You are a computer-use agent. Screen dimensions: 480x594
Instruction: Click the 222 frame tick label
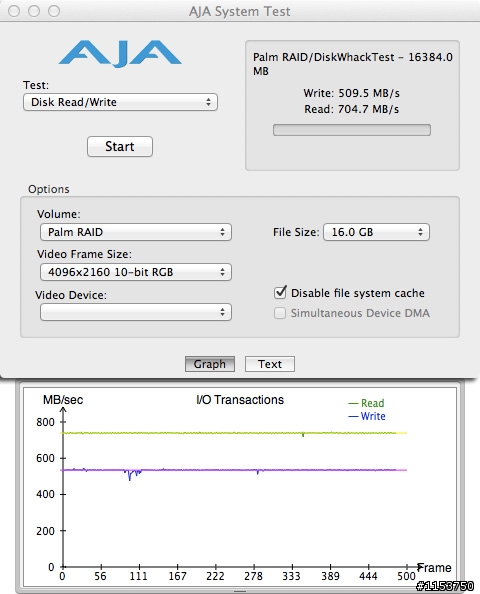point(215,577)
